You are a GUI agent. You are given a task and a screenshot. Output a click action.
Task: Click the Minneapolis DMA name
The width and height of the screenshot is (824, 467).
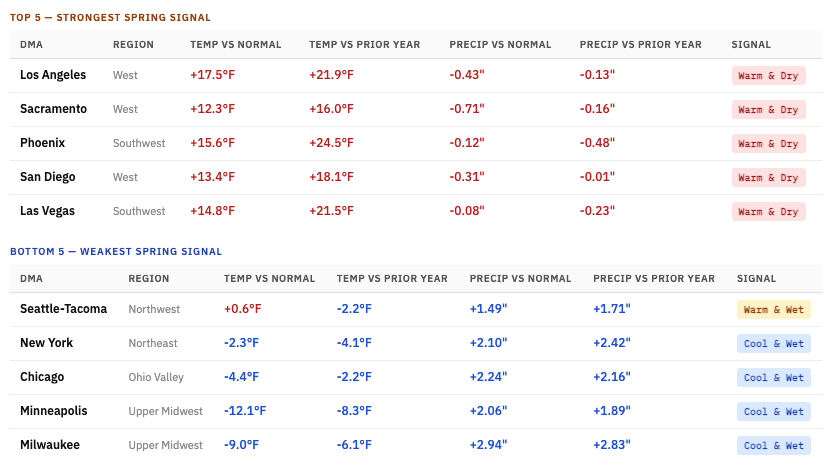tap(54, 411)
